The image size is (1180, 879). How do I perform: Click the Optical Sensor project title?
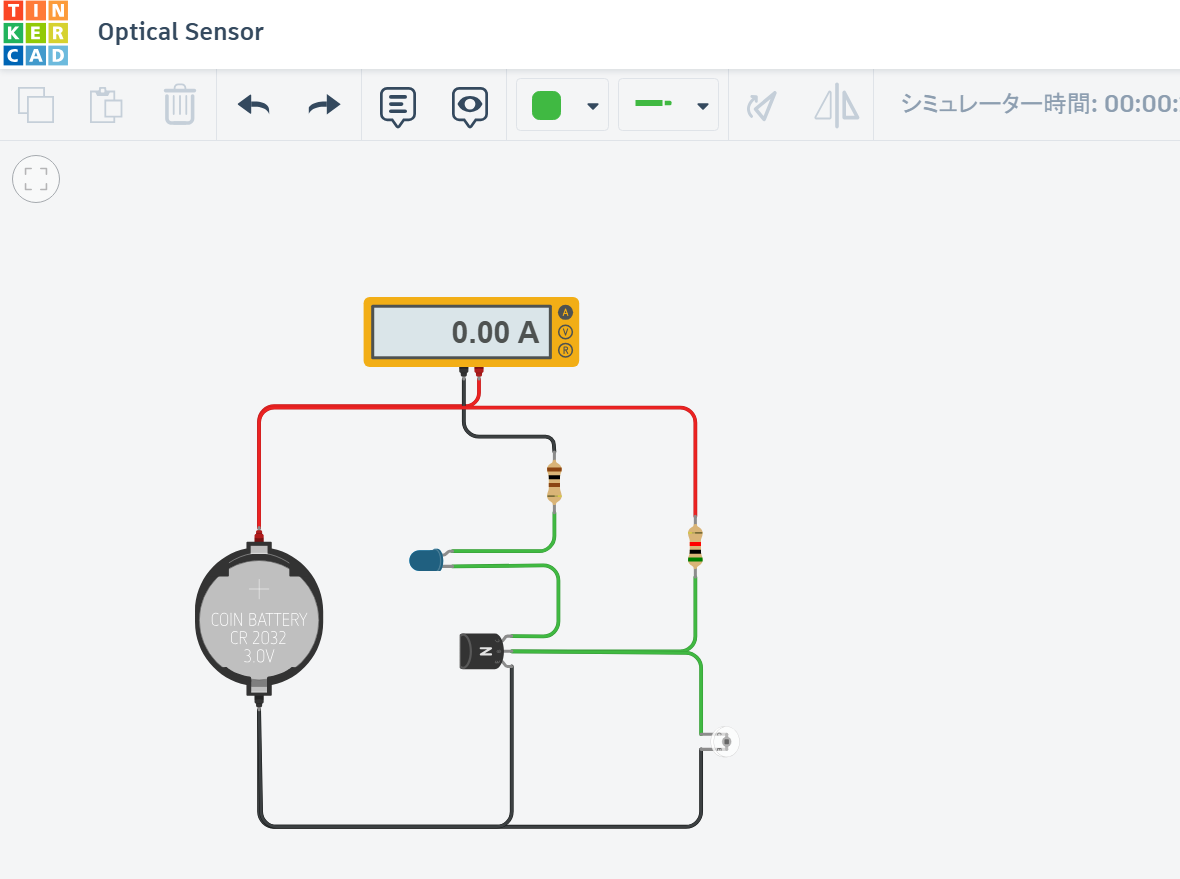click(x=181, y=32)
